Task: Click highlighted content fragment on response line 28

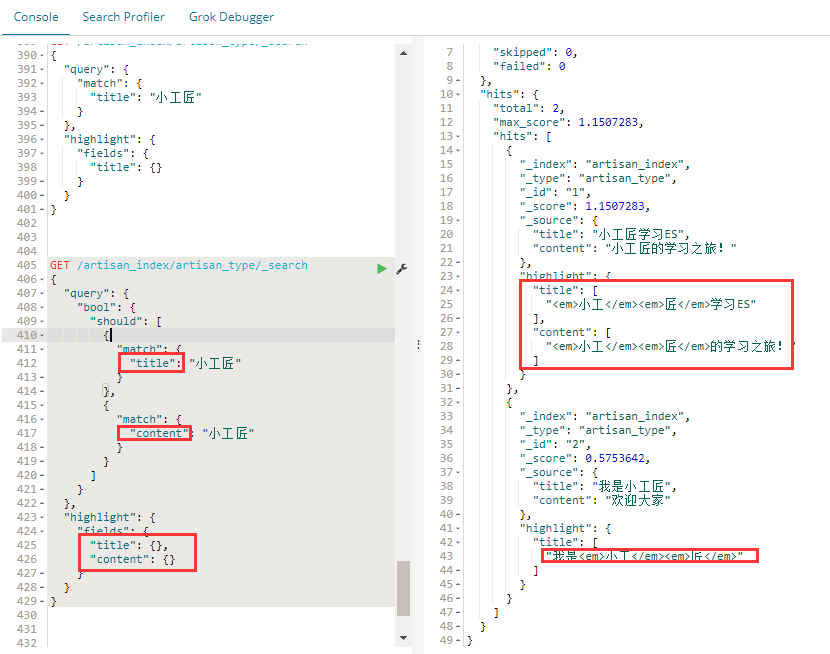Action: pyautogui.click(x=671, y=347)
